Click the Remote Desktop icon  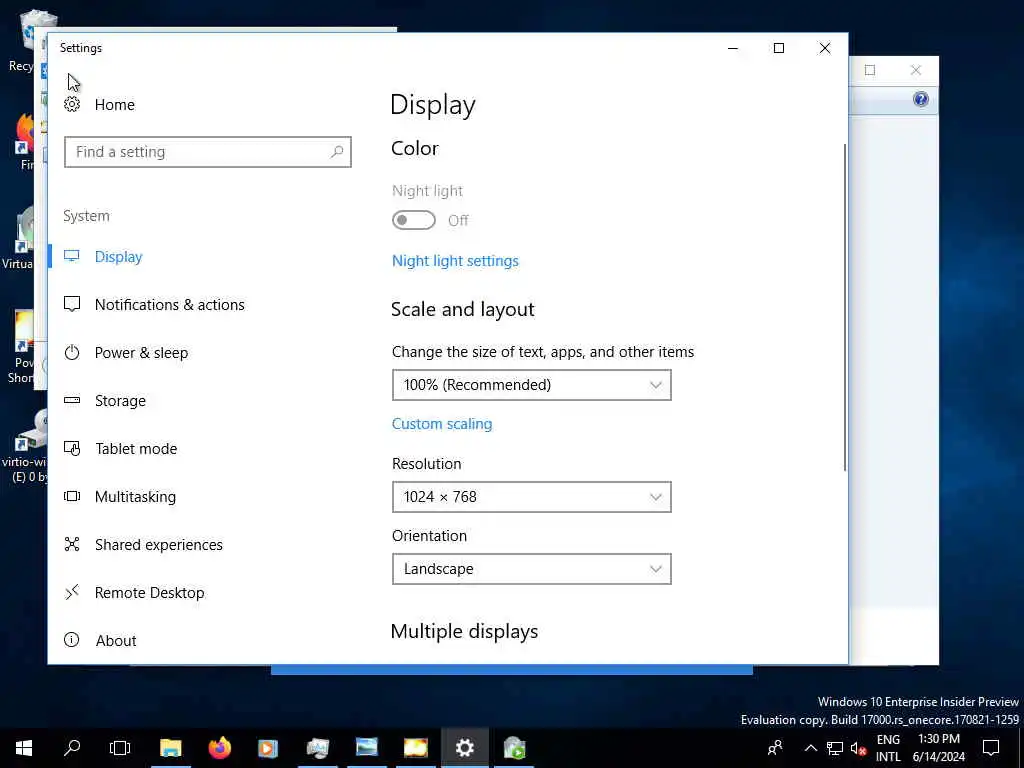72,592
